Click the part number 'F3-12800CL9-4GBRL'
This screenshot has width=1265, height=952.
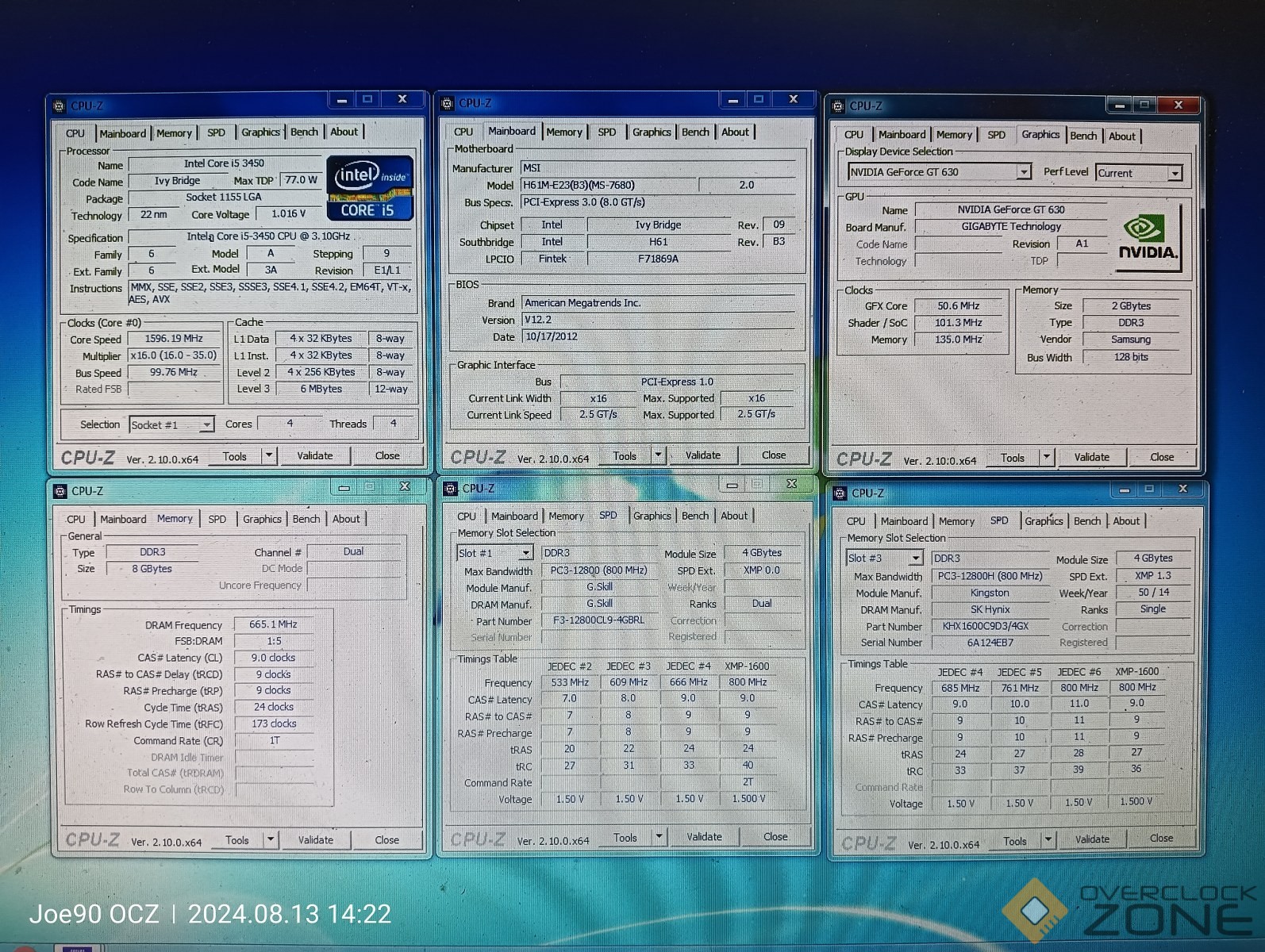tap(599, 620)
